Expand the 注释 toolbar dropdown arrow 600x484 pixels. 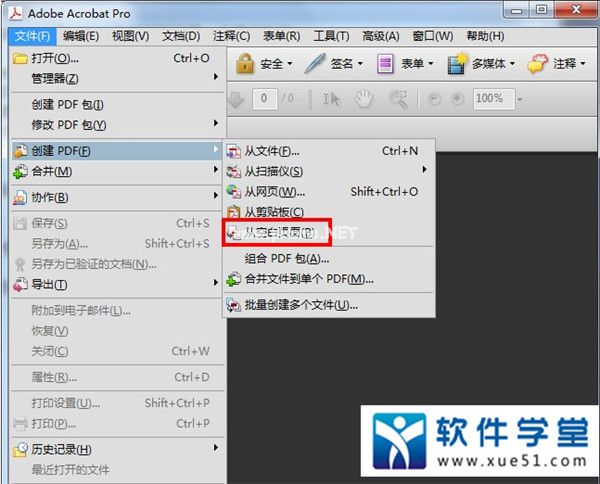pos(583,64)
